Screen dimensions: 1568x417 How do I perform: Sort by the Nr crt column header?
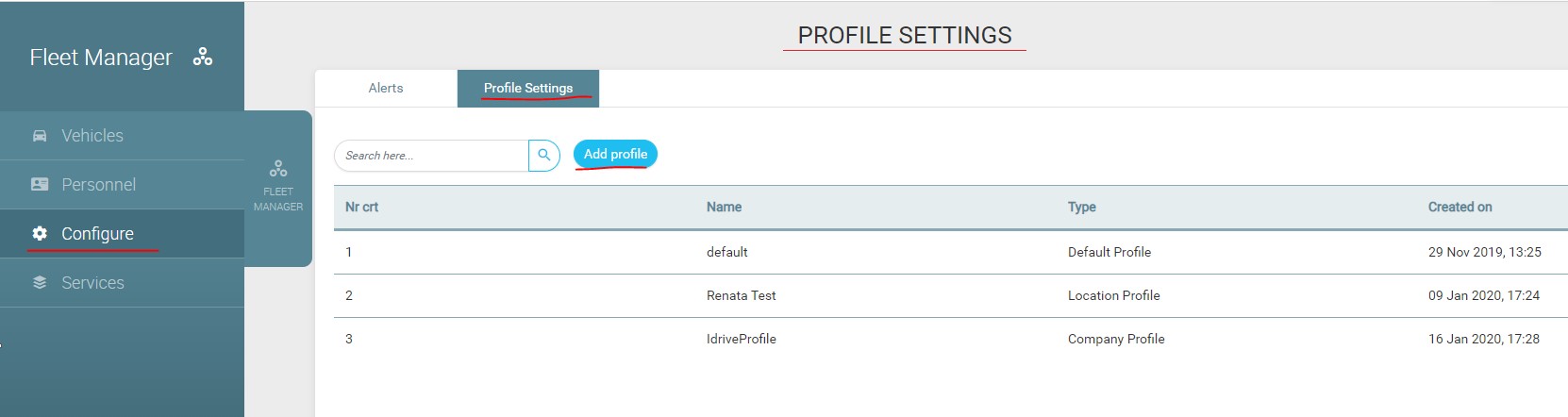[x=361, y=207]
